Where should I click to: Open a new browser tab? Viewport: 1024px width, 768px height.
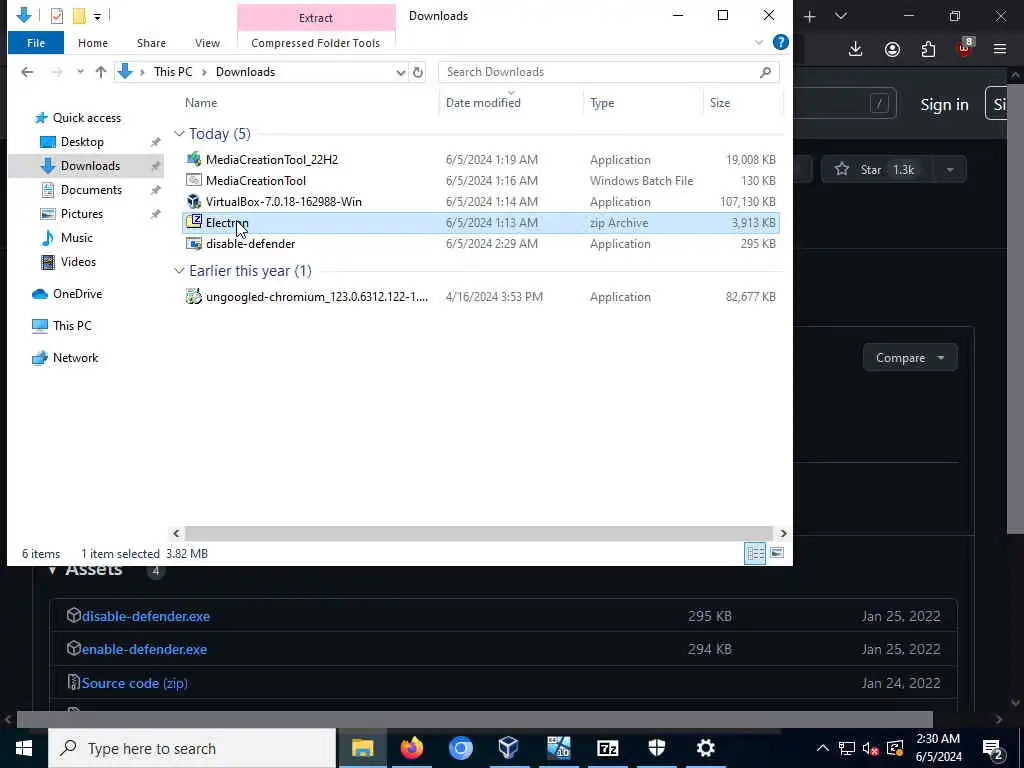click(810, 17)
